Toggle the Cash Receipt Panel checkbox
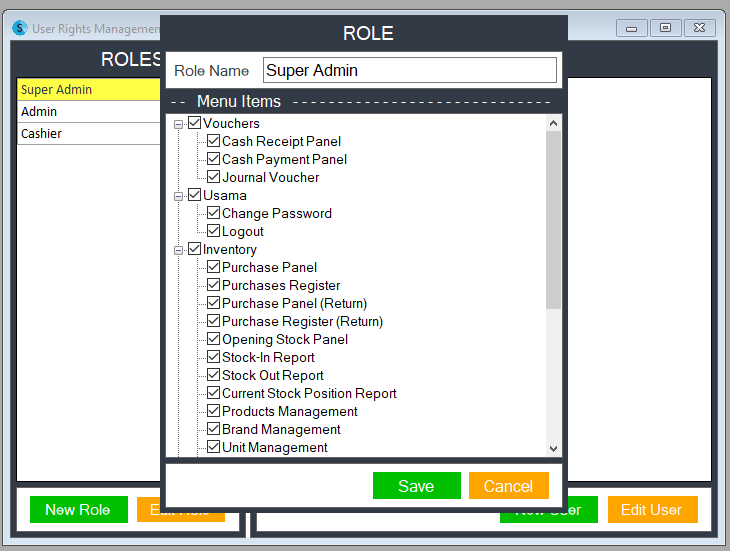The height and width of the screenshot is (551, 730). 213,141
